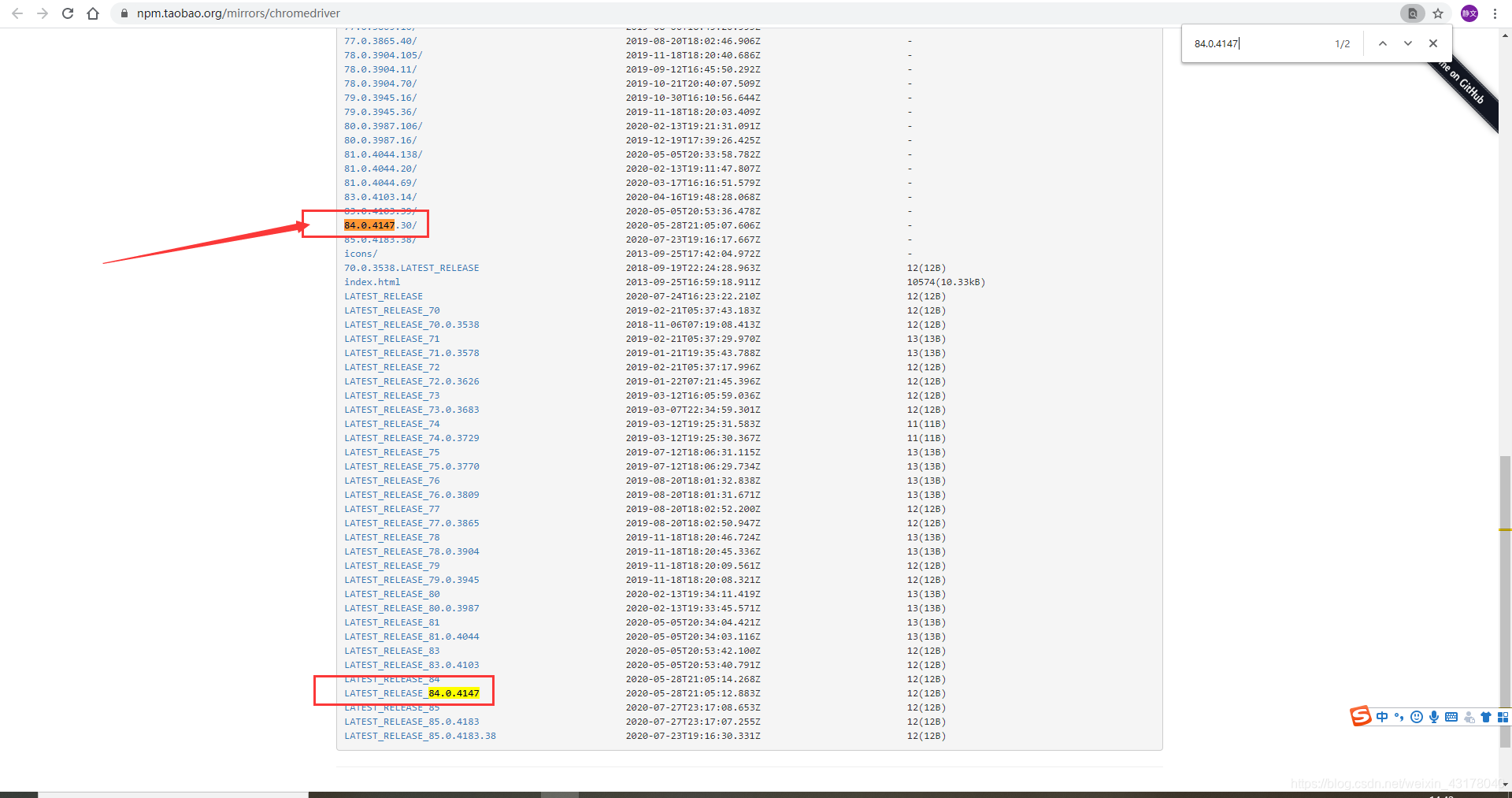Click the browser home icon
The image size is (1512, 798).
tap(93, 13)
